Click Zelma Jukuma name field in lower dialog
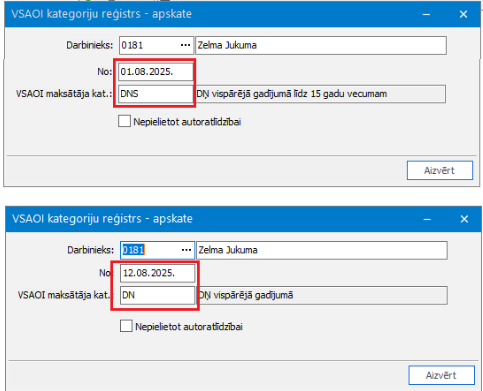 click(x=322, y=250)
